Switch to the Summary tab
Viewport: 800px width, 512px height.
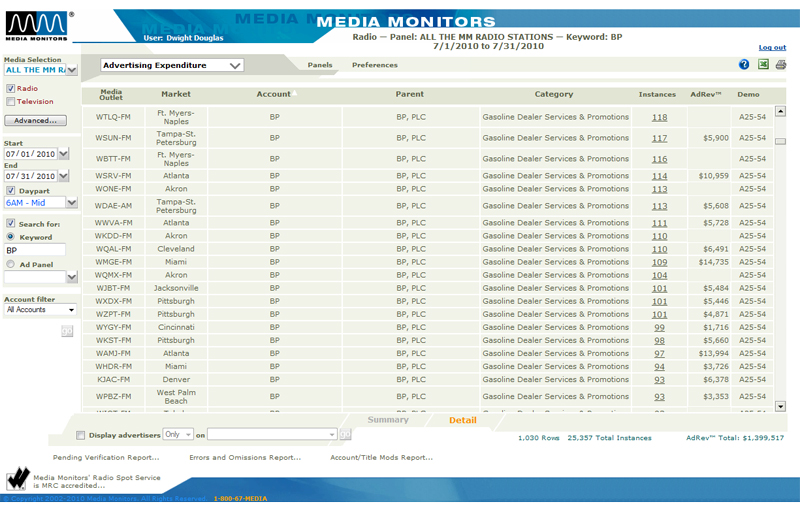(x=388, y=420)
